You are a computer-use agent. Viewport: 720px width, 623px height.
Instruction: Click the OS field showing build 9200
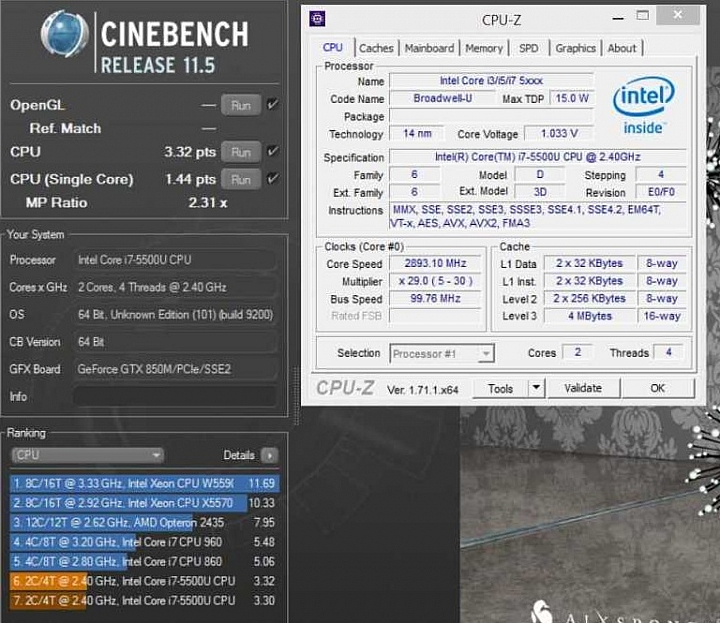175,314
